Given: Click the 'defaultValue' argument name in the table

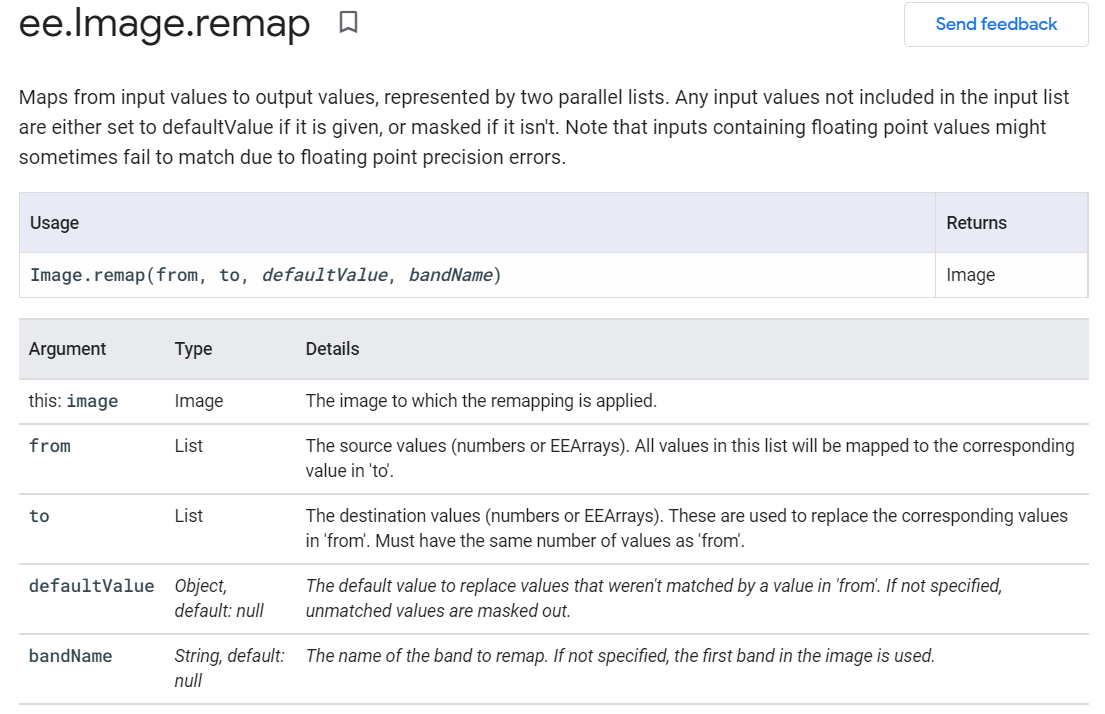Looking at the screenshot, I should tap(91, 586).
